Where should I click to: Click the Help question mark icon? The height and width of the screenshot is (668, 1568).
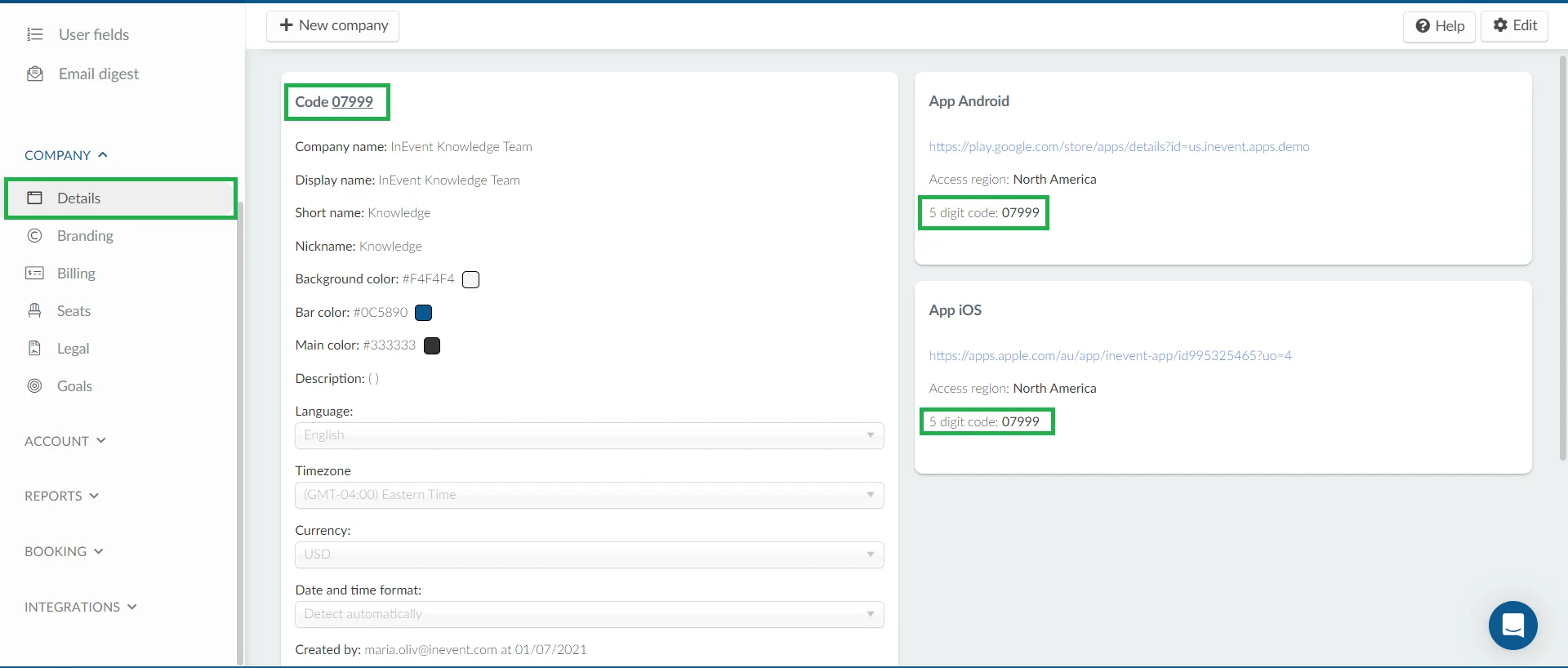click(x=1423, y=25)
